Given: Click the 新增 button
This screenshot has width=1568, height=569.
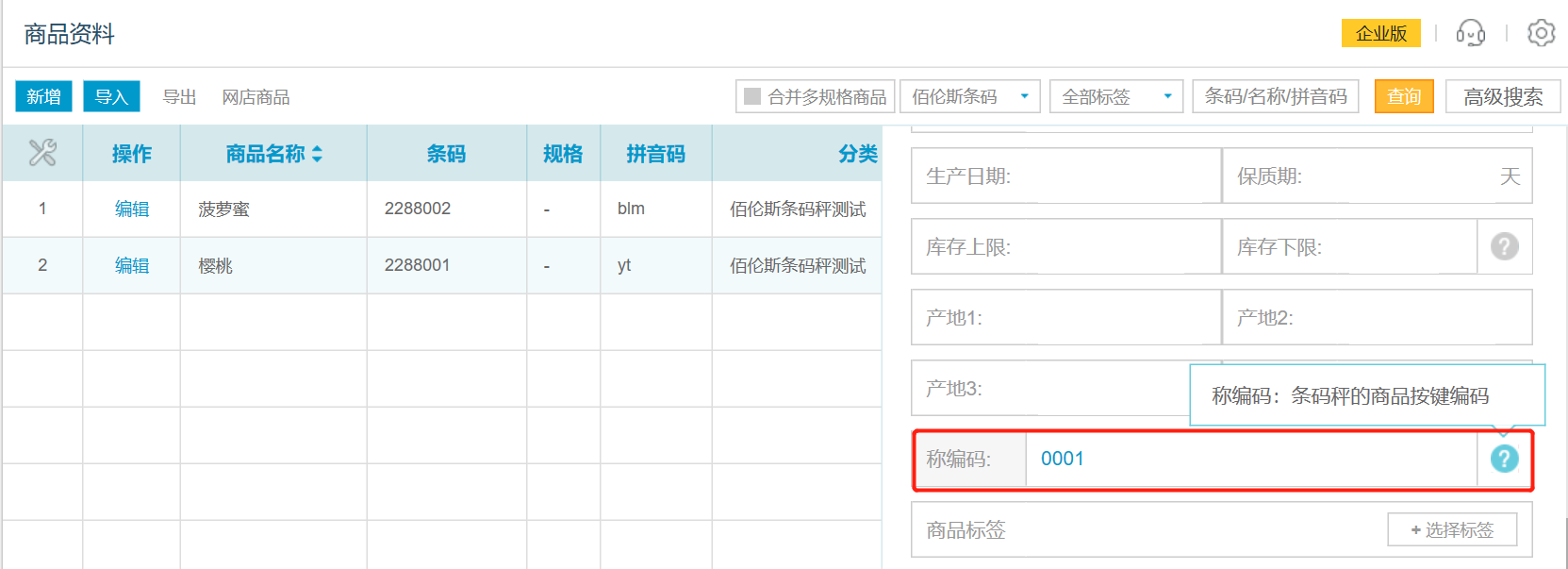Looking at the screenshot, I should click(43, 96).
